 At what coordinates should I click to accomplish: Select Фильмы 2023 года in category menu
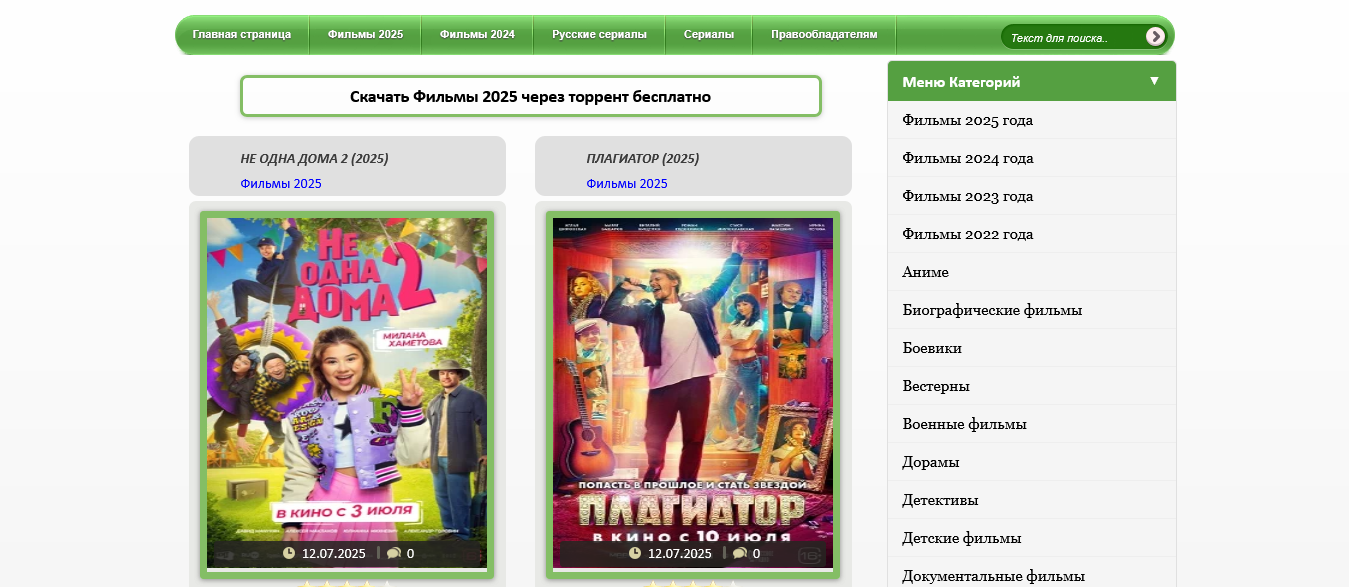tap(1032, 196)
